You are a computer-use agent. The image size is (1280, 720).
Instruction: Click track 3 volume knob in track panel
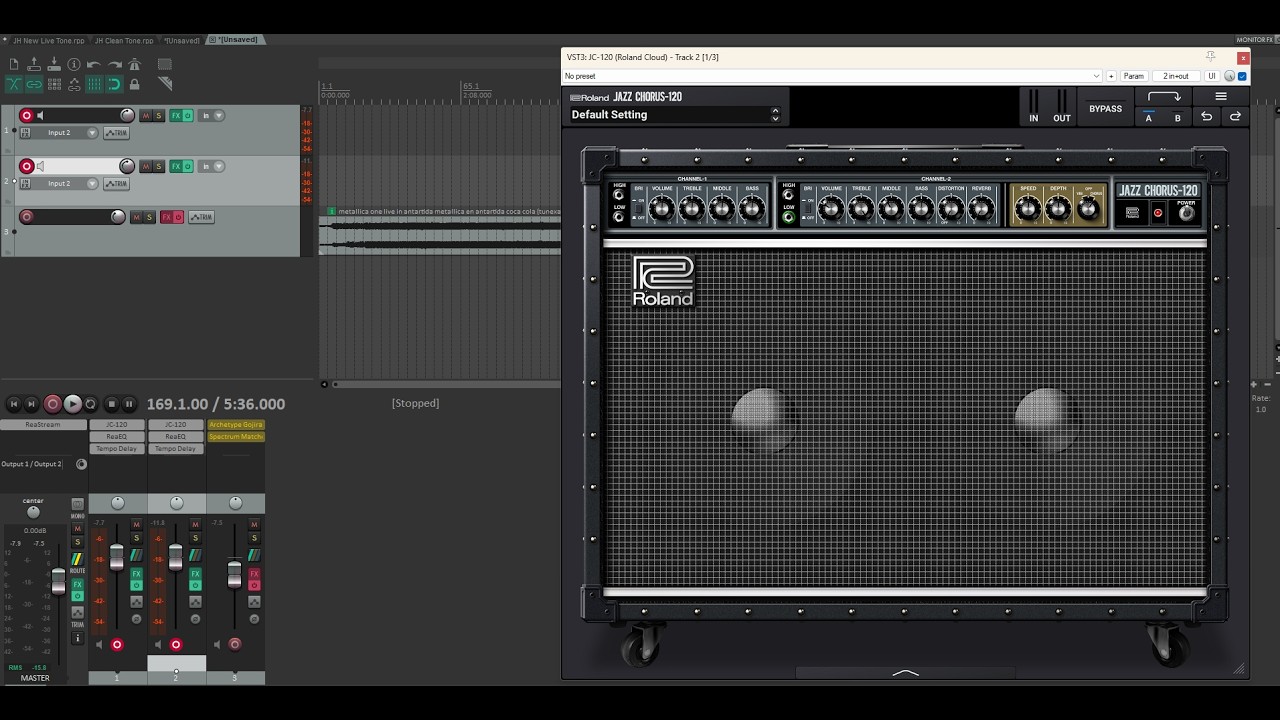(x=118, y=217)
